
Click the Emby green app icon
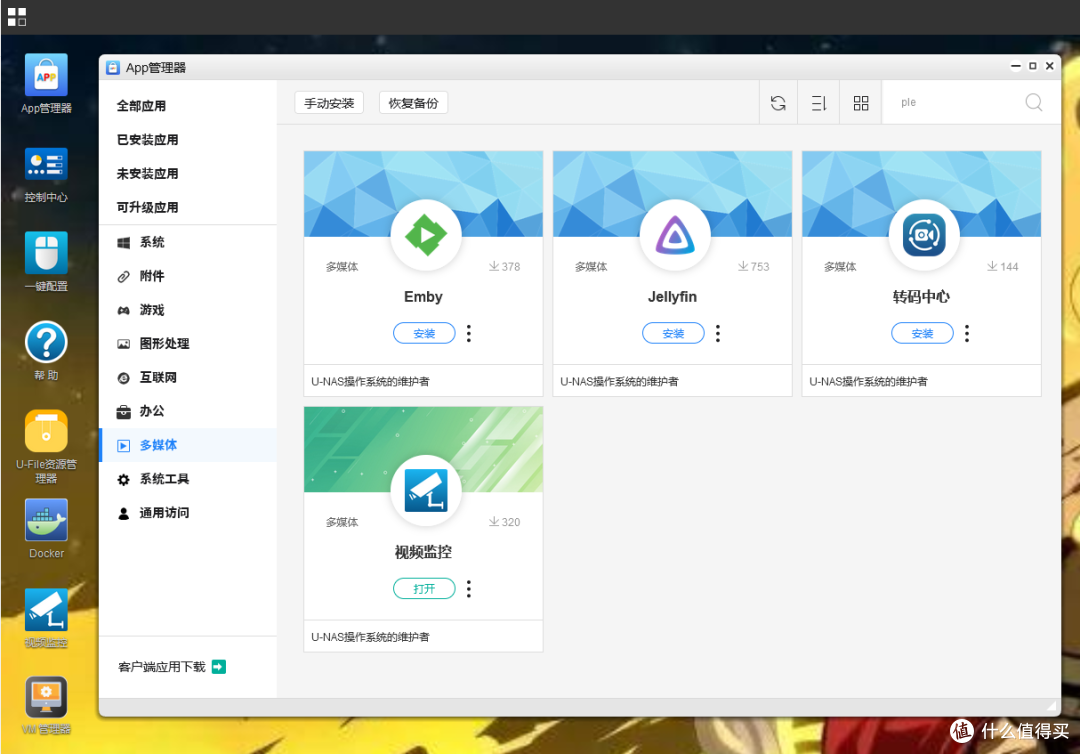(x=424, y=235)
